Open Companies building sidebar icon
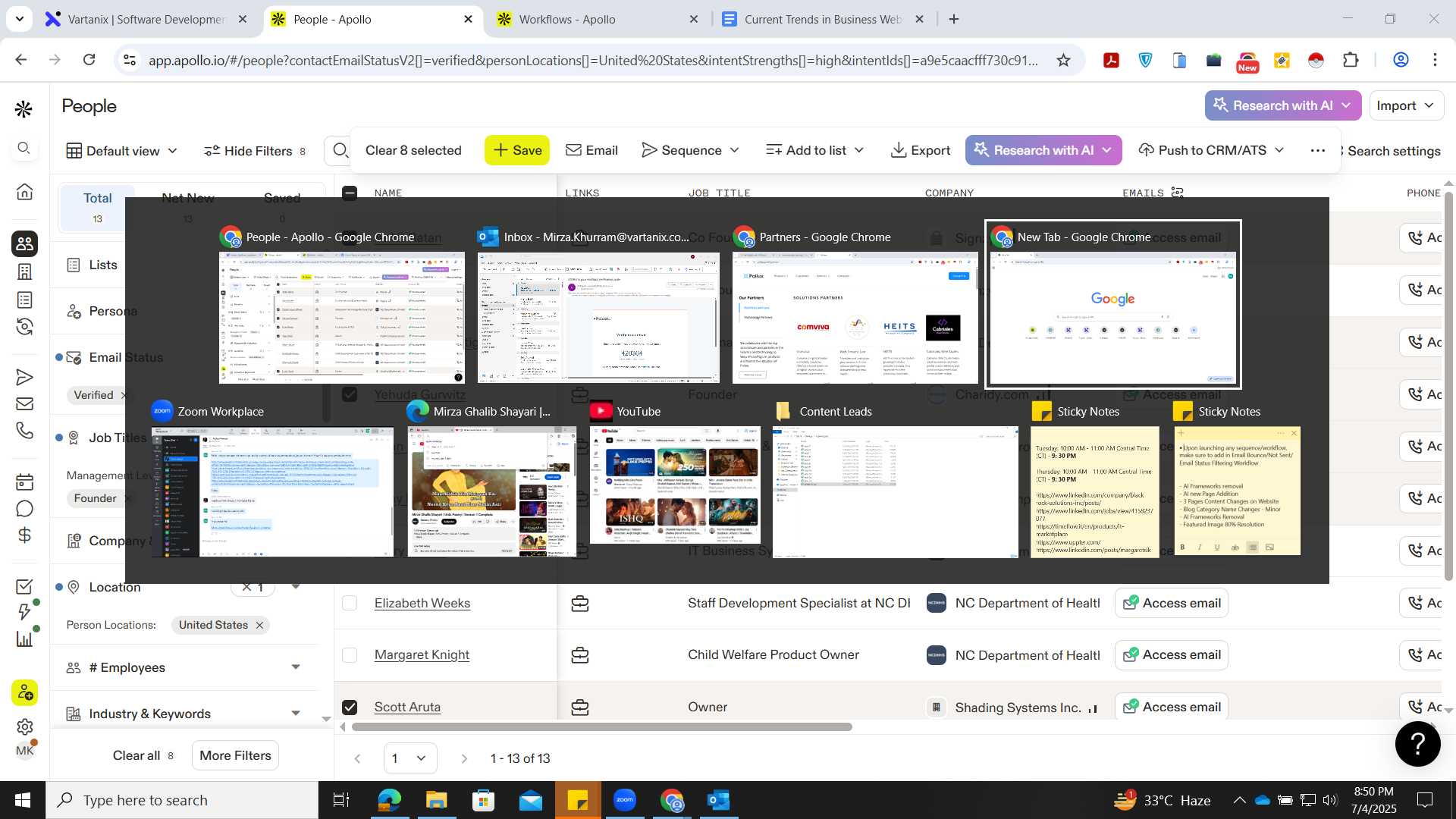This screenshot has width=1456, height=819. [x=24, y=271]
